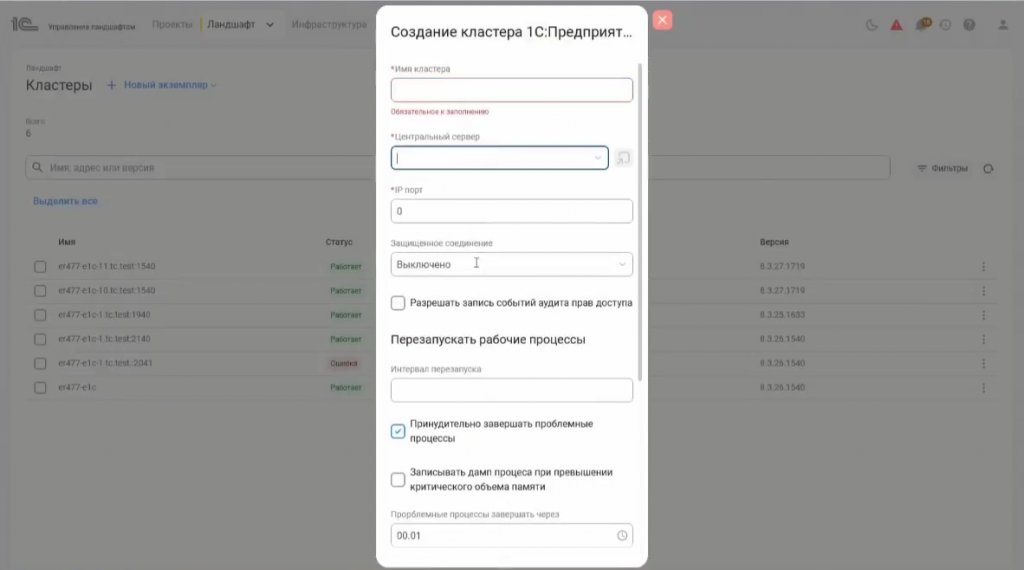Click the icon button next to Центральный сервер field
The image size is (1024, 570).
(623, 158)
